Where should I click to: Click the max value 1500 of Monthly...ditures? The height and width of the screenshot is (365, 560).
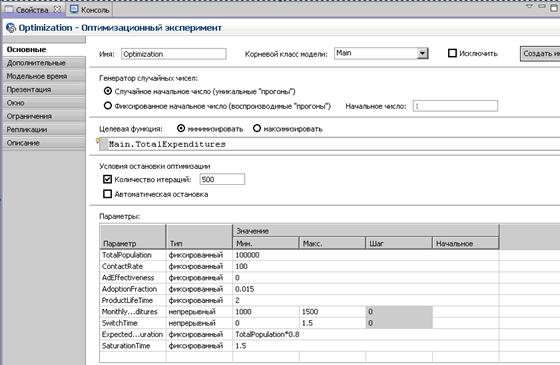pyautogui.click(x=332, y=312)
